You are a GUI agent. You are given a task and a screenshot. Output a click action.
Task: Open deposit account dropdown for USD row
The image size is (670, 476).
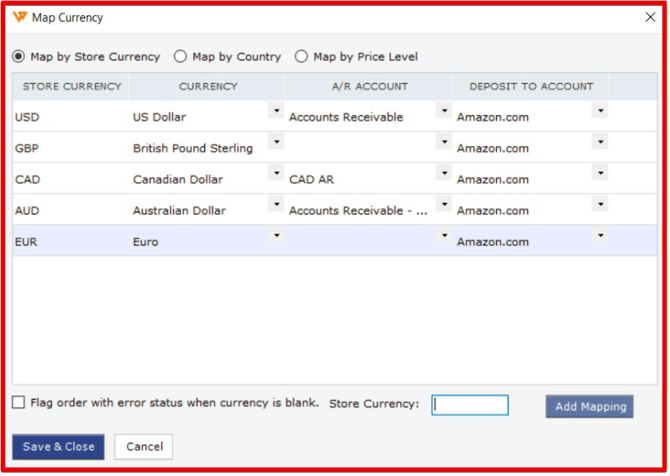tap(599, 111)
